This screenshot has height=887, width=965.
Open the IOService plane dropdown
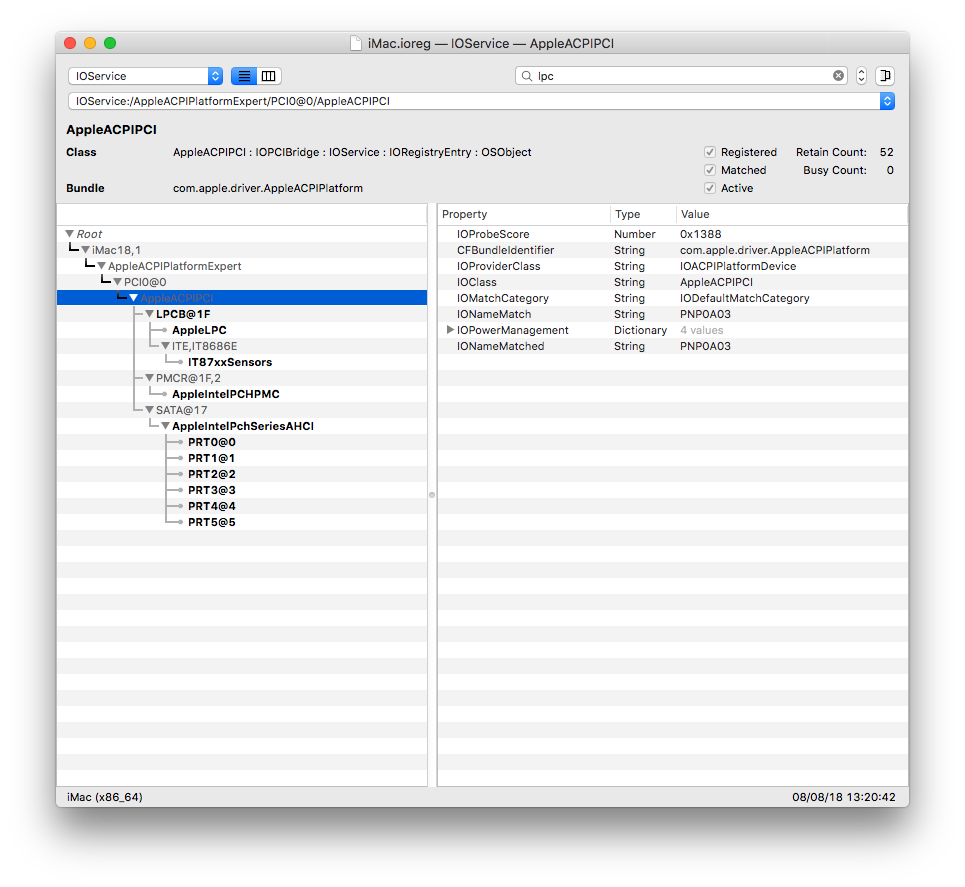pyautogui.click(x=146, y=76)
